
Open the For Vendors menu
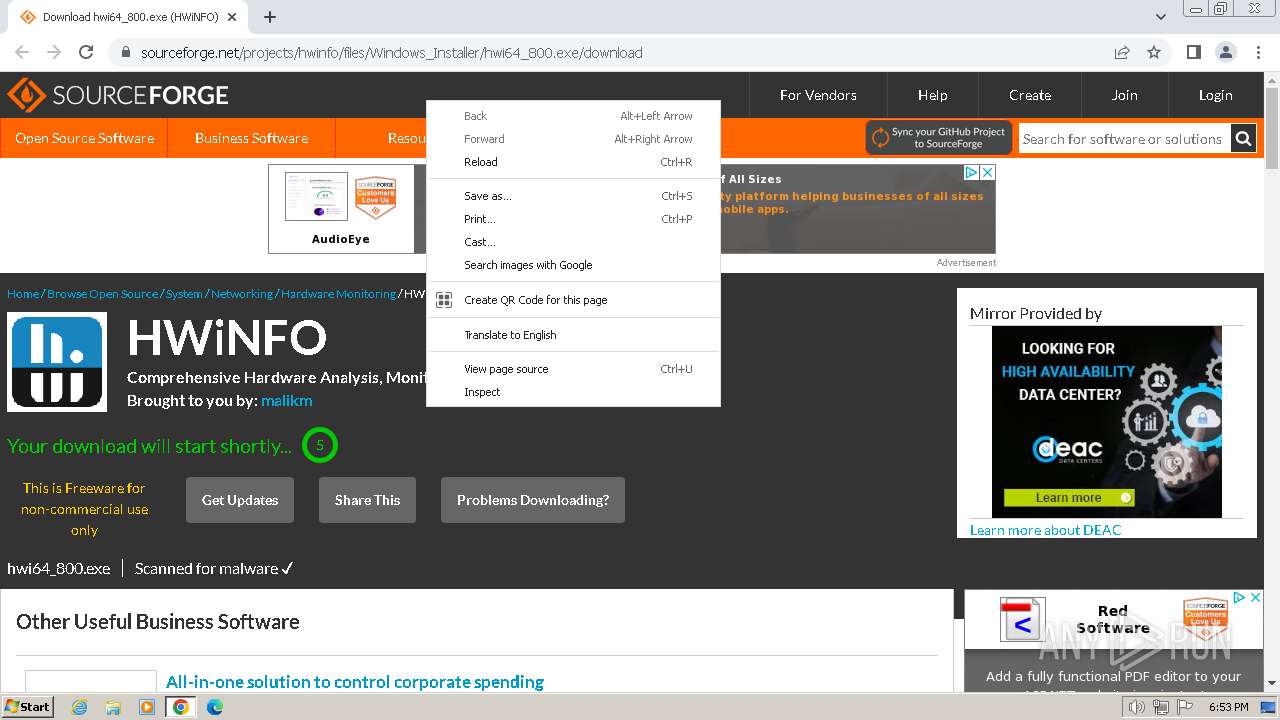coord(818,95)
